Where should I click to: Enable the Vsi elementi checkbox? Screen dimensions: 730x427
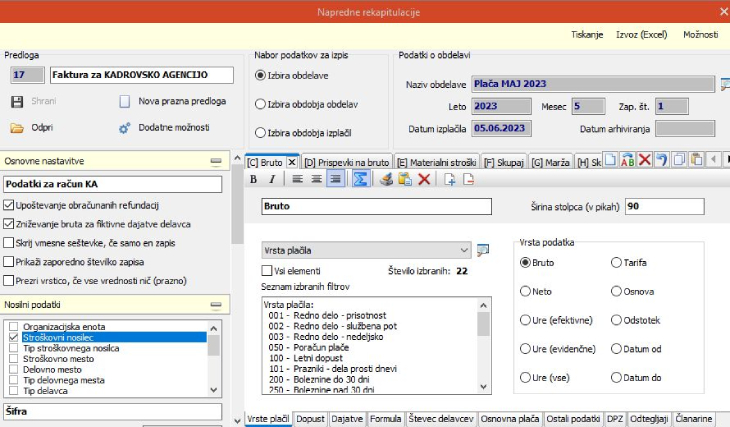click(266, 270)
